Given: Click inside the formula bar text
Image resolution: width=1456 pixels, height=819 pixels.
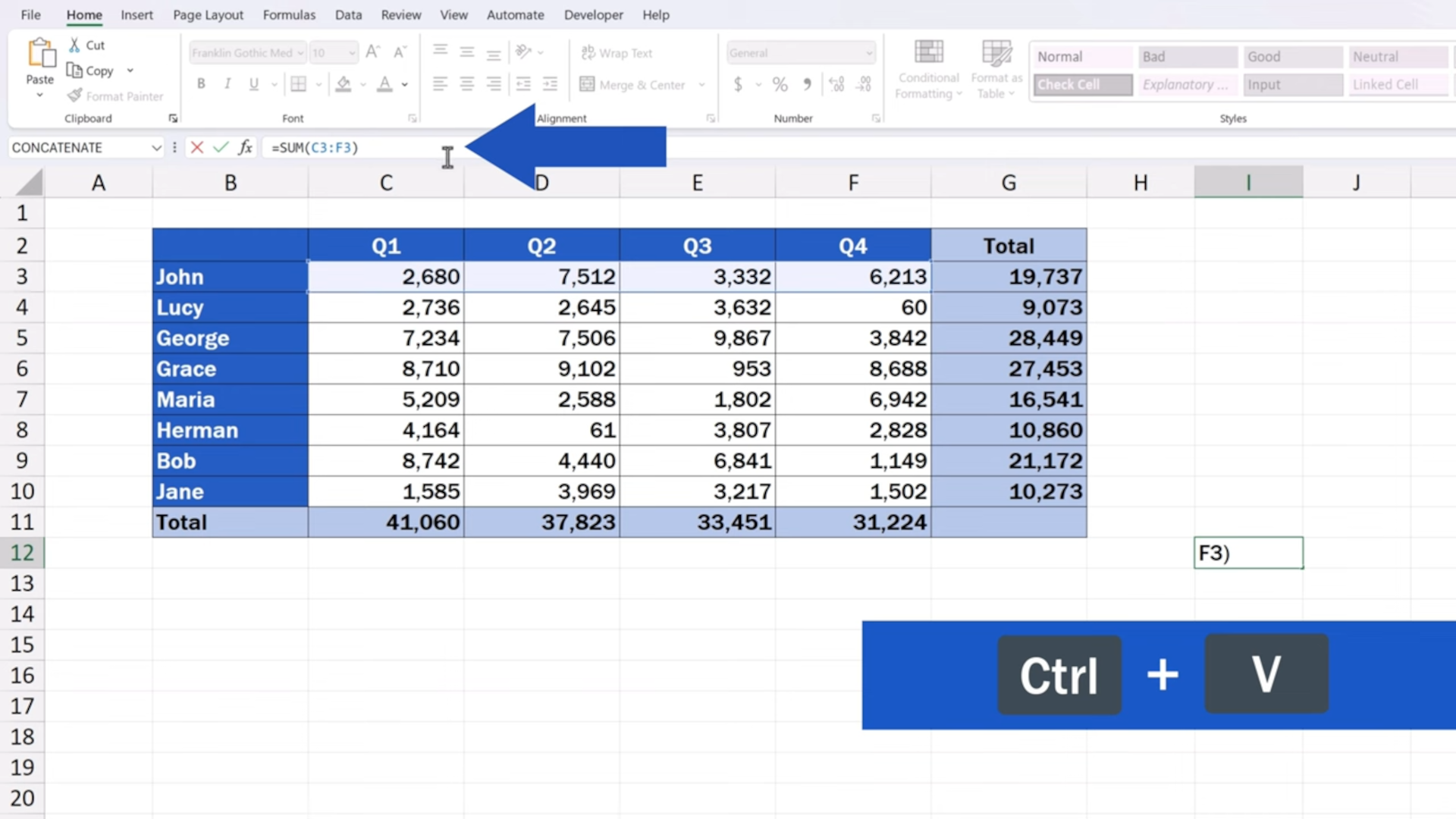Looking at the screenshot, I should pos(315,147).
